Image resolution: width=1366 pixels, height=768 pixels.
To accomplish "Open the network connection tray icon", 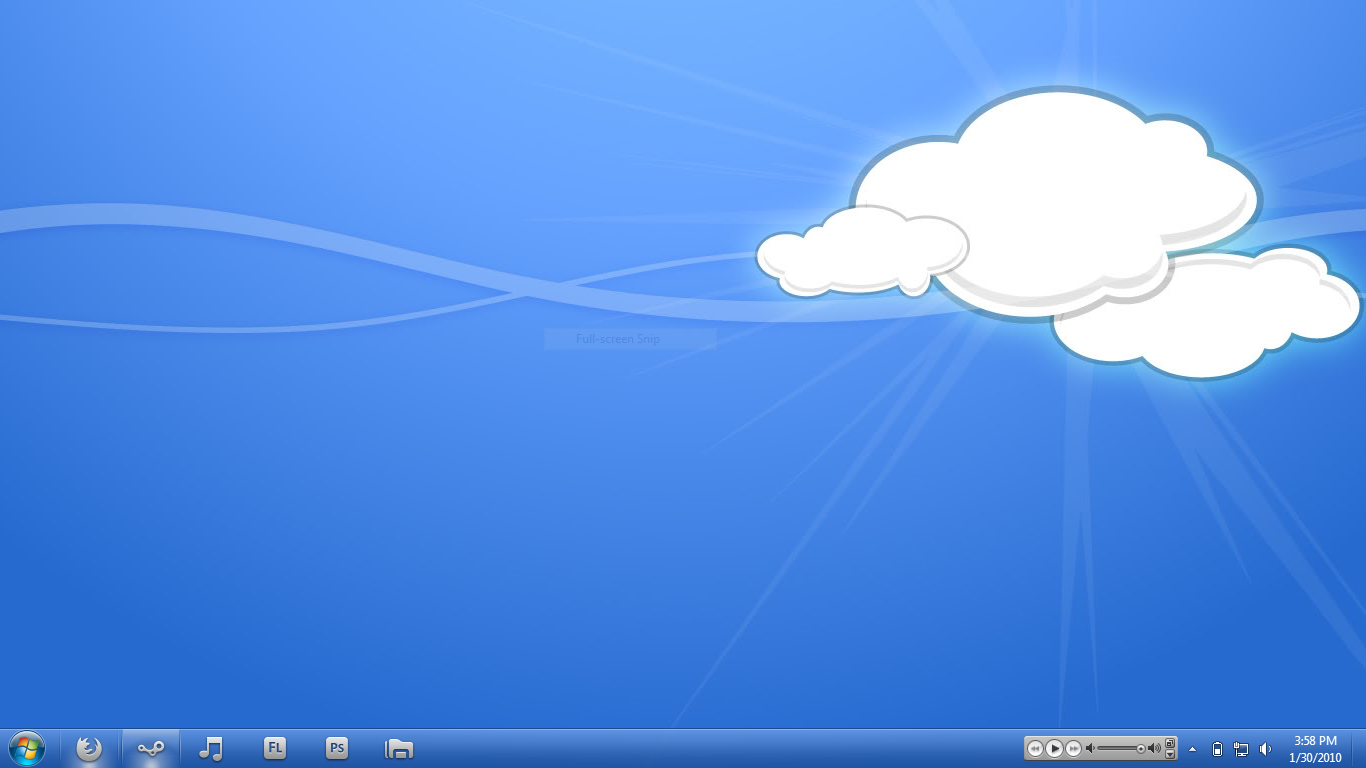I will point(1241,749).
